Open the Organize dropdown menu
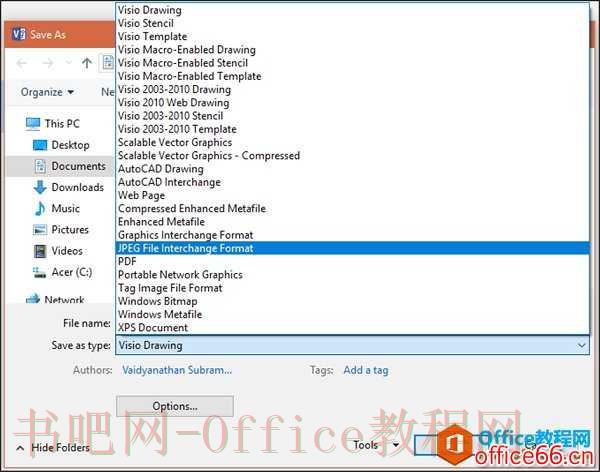The width and height of the screenshot is (600, 472). (47, 92)
